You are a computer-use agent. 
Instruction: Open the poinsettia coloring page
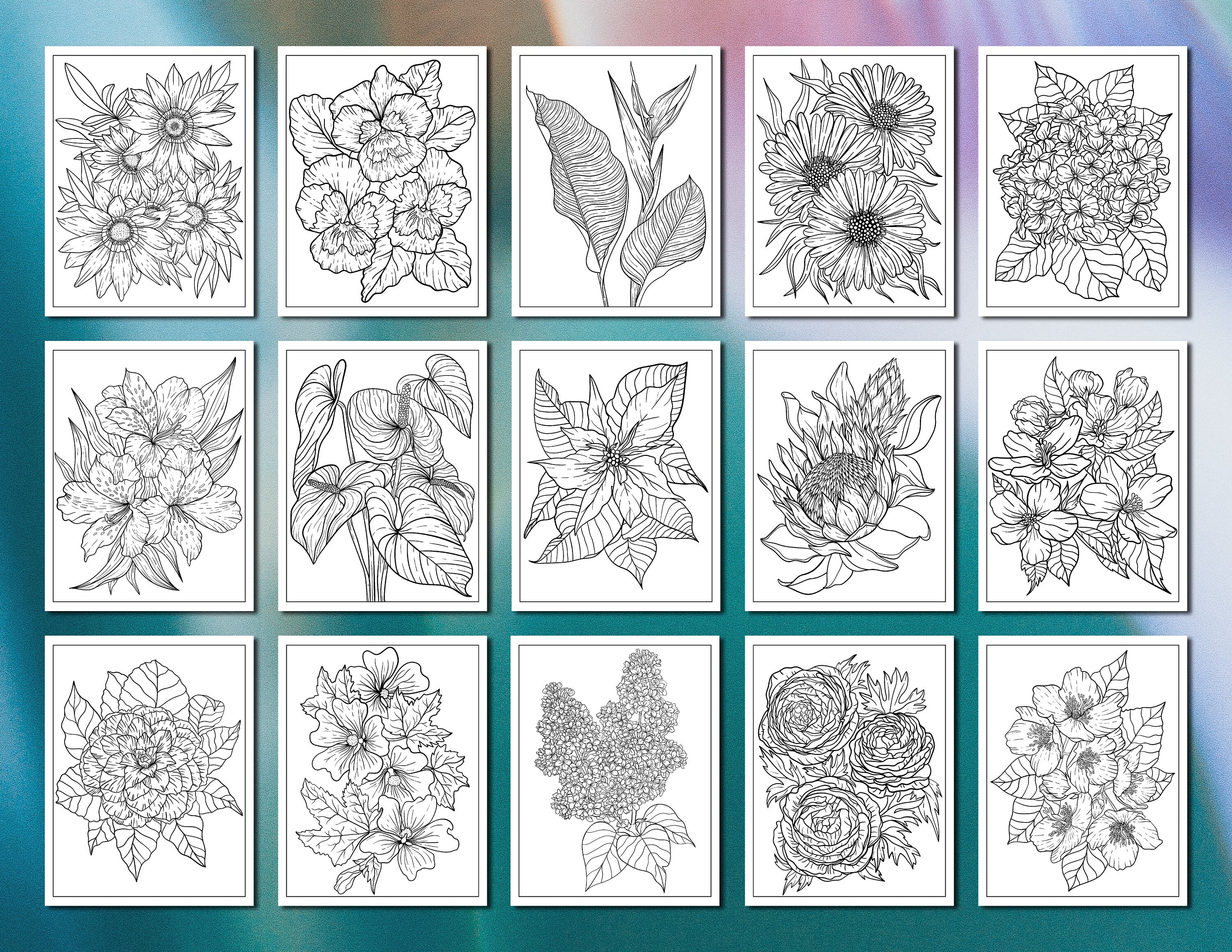tap(616, 476)
